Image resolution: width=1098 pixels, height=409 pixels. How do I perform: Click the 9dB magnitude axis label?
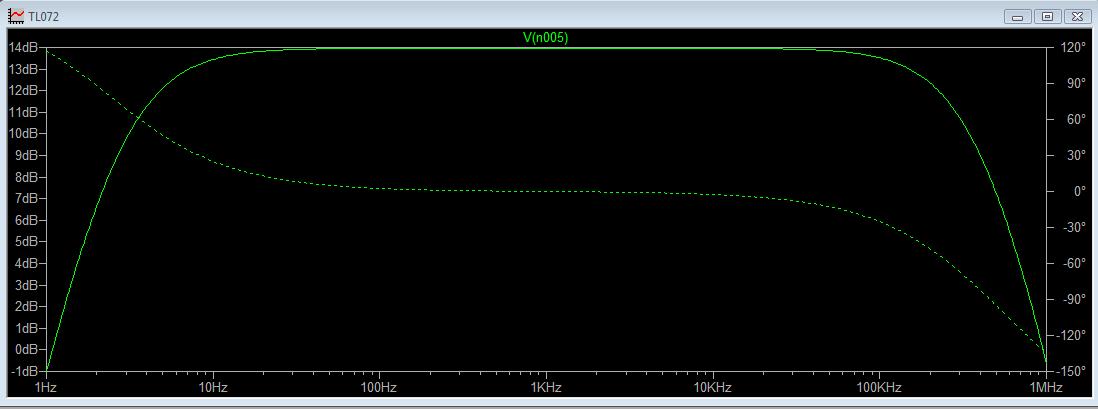(x=27, y=155)
